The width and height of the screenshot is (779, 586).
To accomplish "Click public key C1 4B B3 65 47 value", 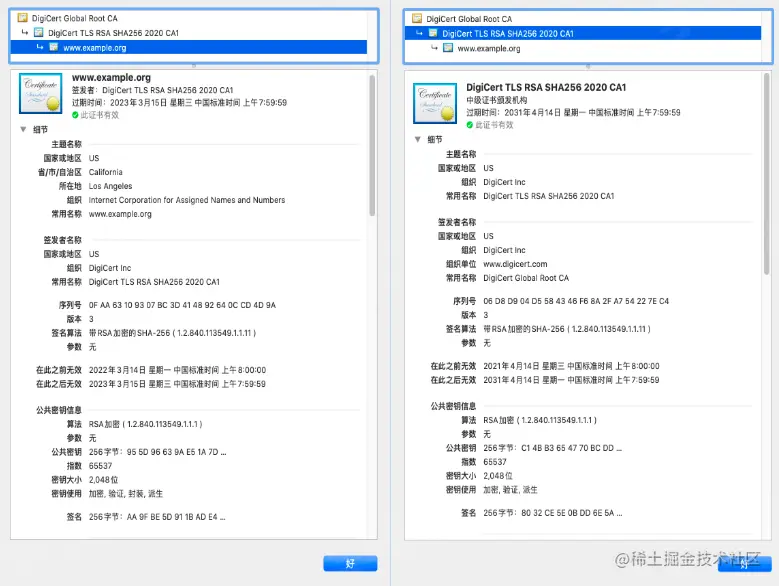I will coord(552,448).
